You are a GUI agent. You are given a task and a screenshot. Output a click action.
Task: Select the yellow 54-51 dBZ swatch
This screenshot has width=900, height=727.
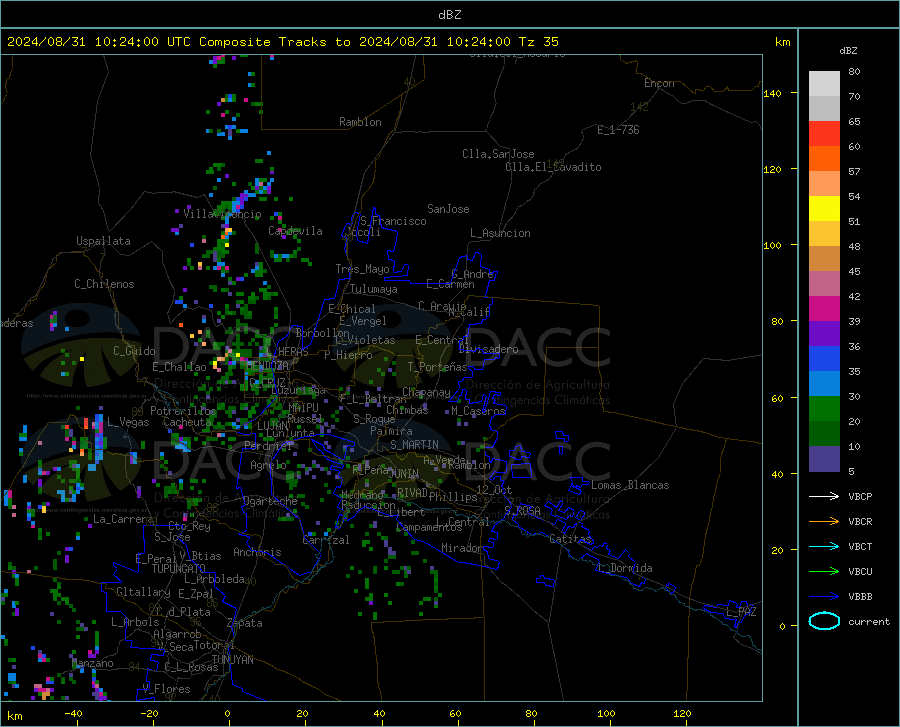(824, 209)
